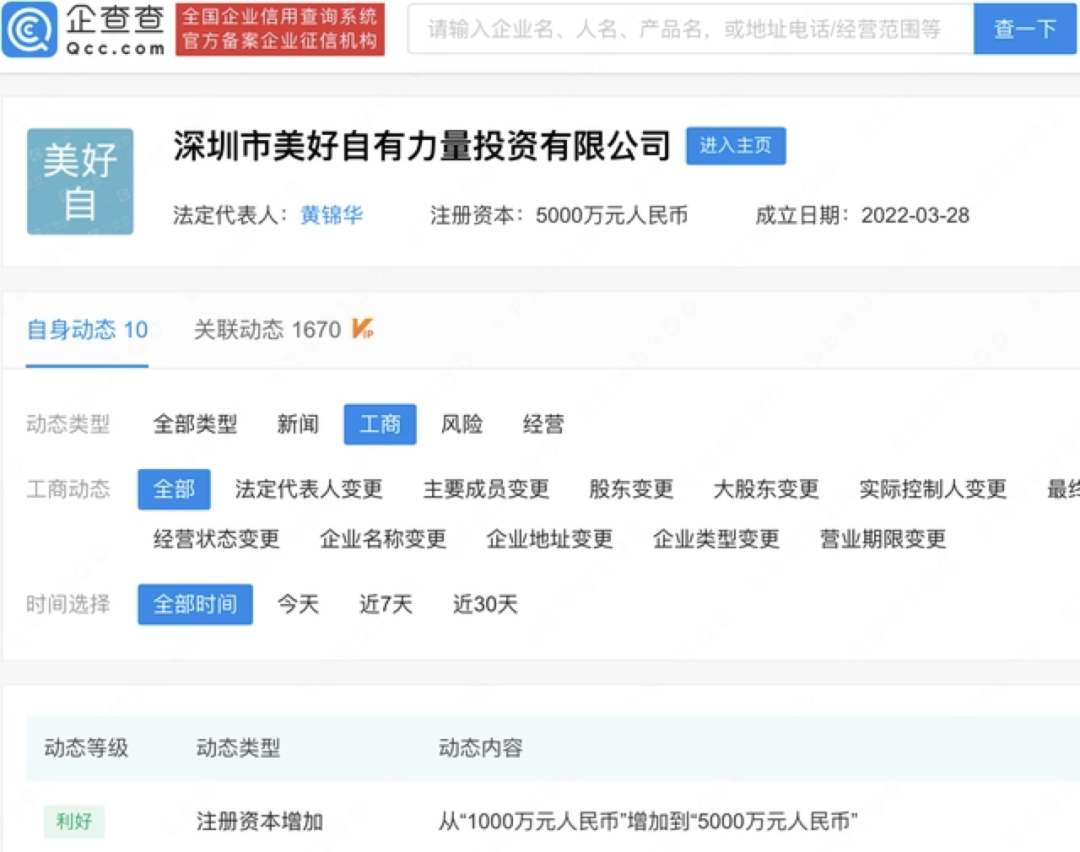Focus the company search input field
The width and height of the screenshot is (1080, 852).
[x=690, y=29]
